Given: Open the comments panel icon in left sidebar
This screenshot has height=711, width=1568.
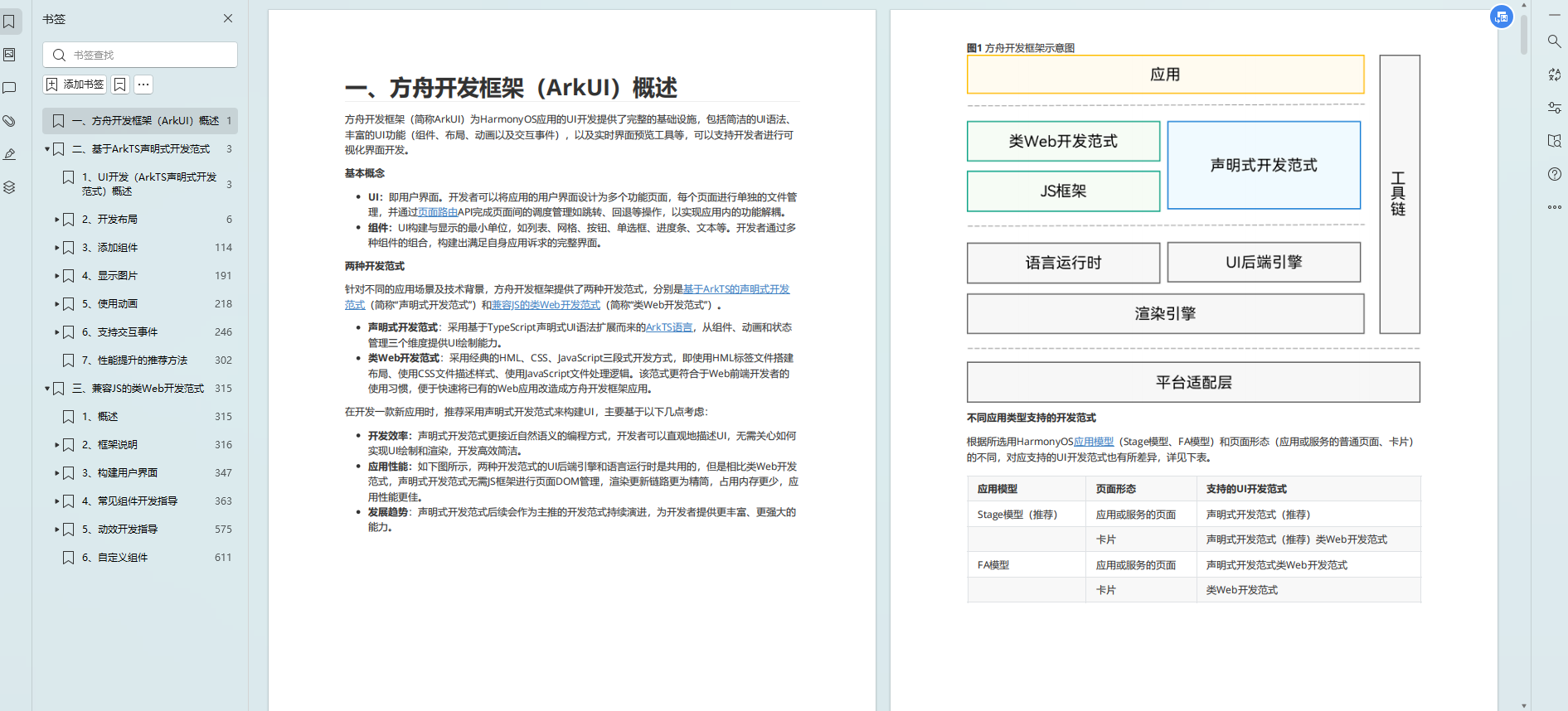Looking at the screenshot, I should [9, 88].
